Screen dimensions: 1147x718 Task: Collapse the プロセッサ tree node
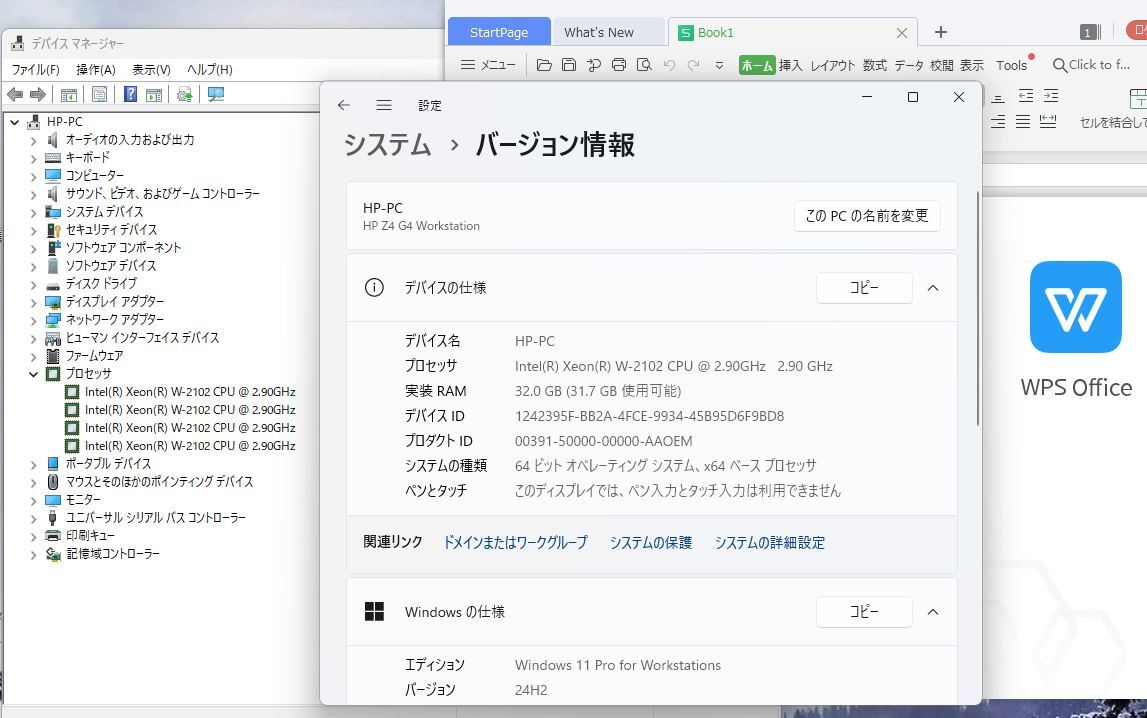click(33, 374)
